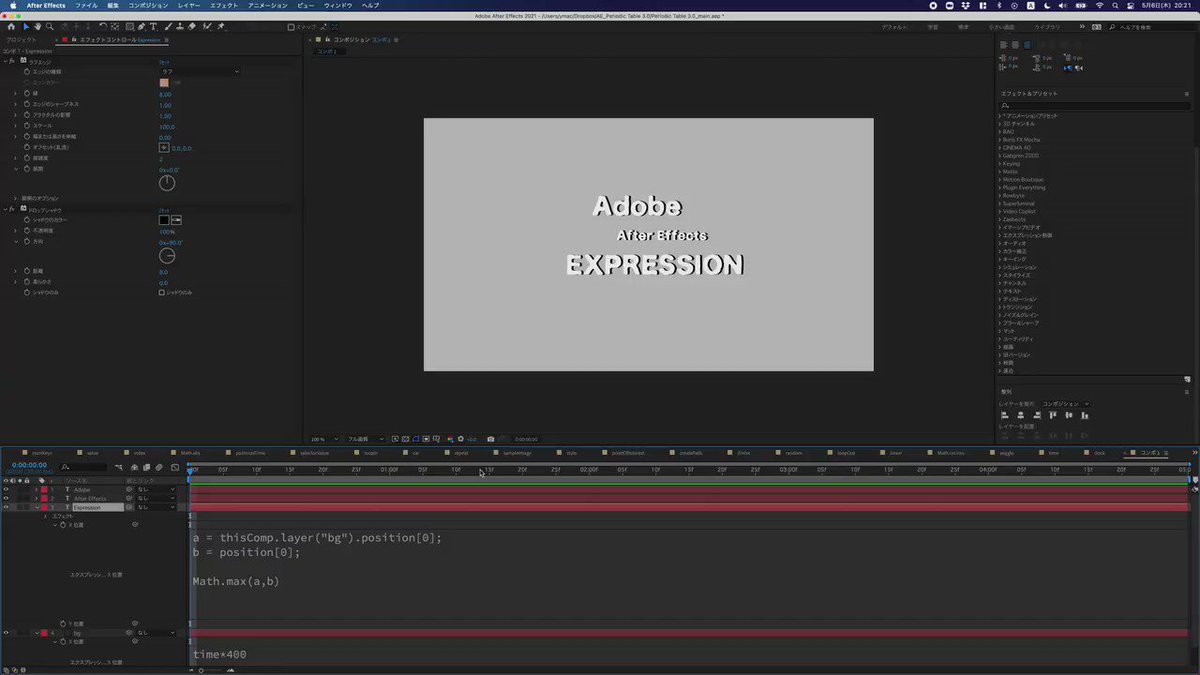Click the macOS Wi-Fi status icon
1200x675 pixels.
[x=1099, y=5]
